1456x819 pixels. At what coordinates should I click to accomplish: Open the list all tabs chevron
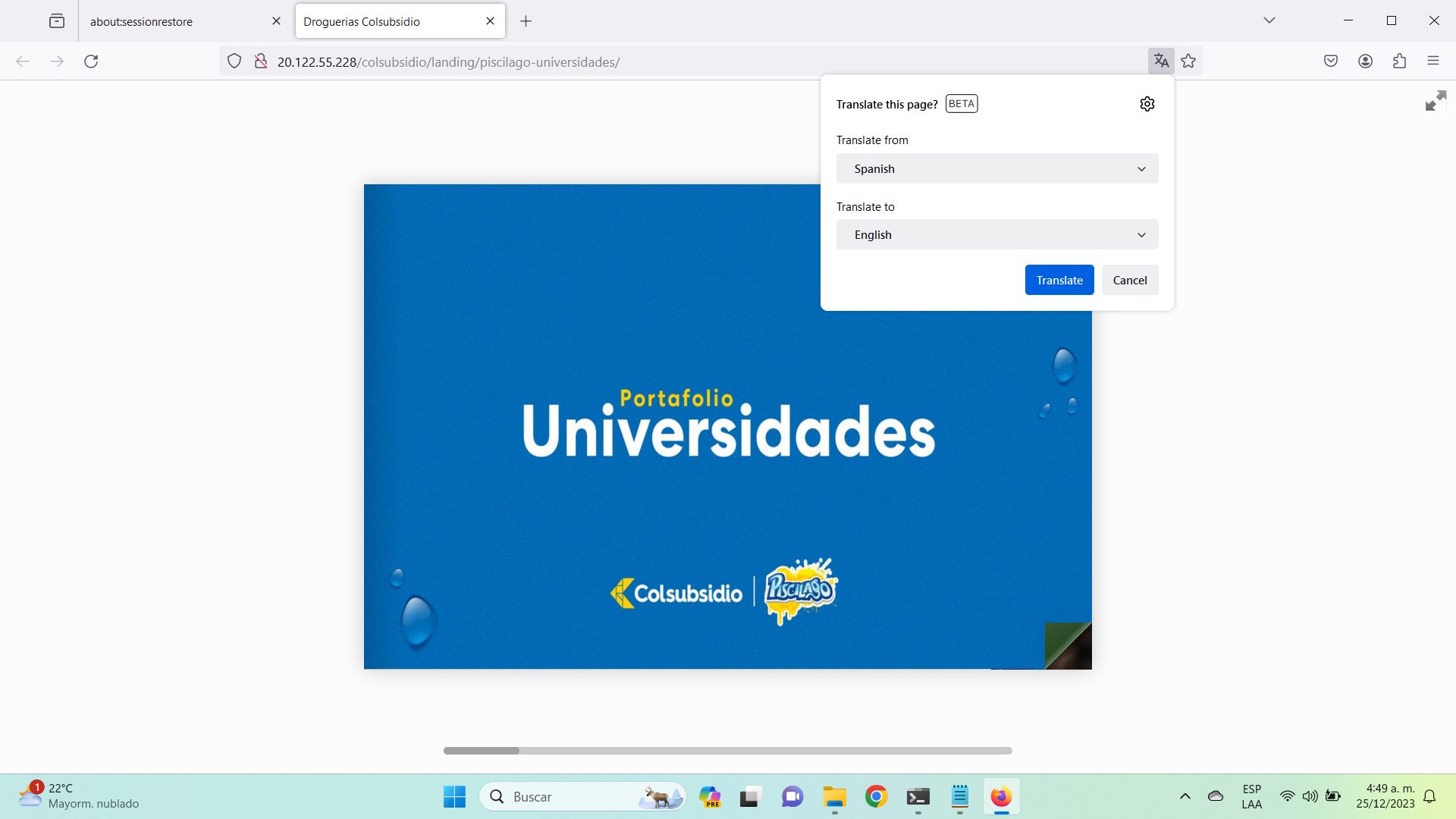(1269, 20)
